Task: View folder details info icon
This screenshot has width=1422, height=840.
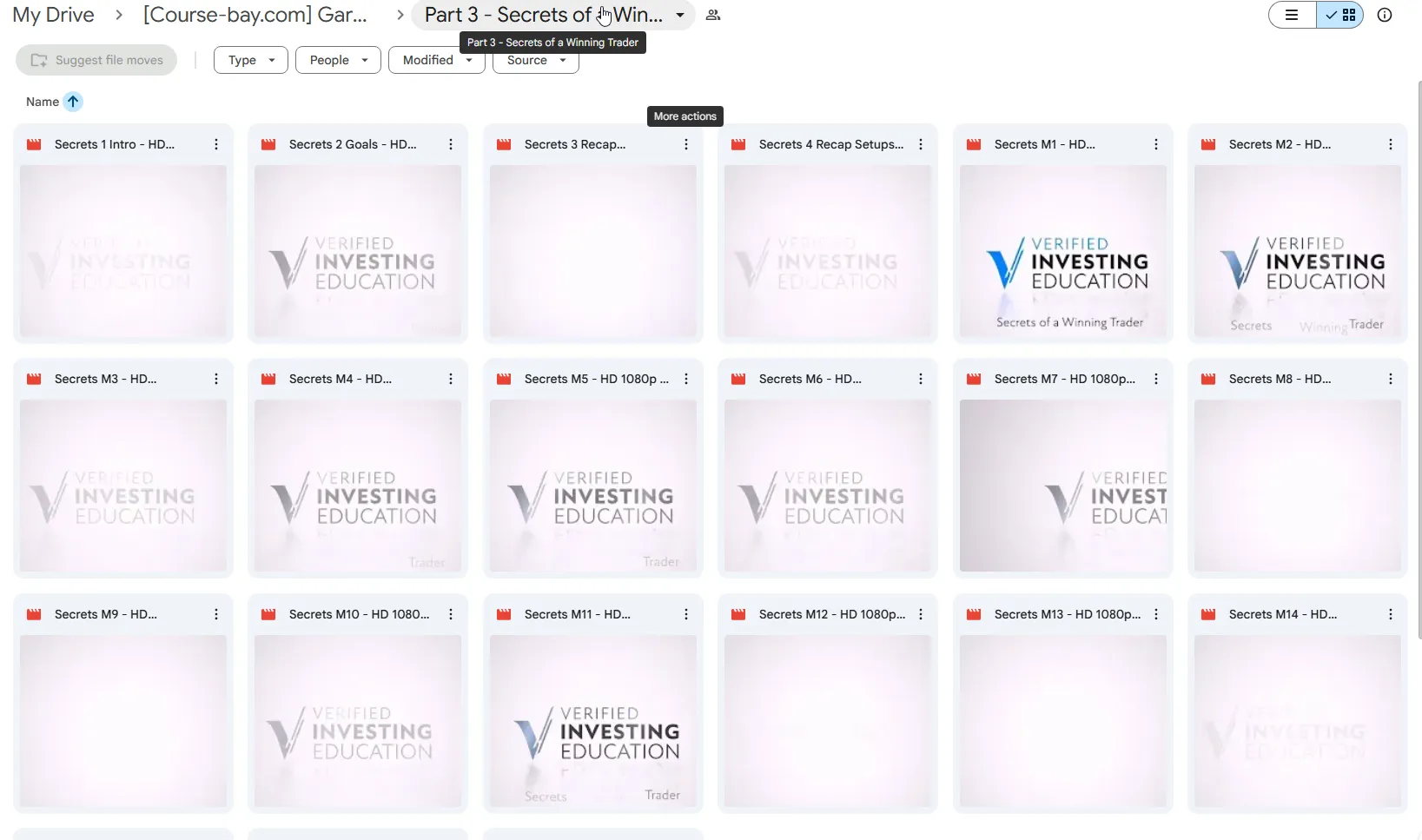Action: 1385,15
